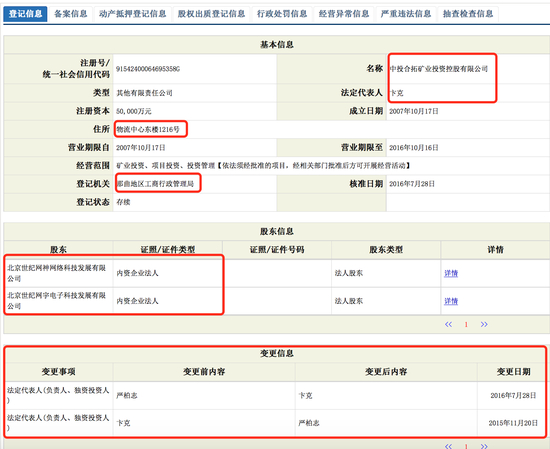Image resolution: width=550 pixels, height=449 pixels.
Task: Click the 变更后内容 column header
Action: pyautogui.click(x=386, y=372)
